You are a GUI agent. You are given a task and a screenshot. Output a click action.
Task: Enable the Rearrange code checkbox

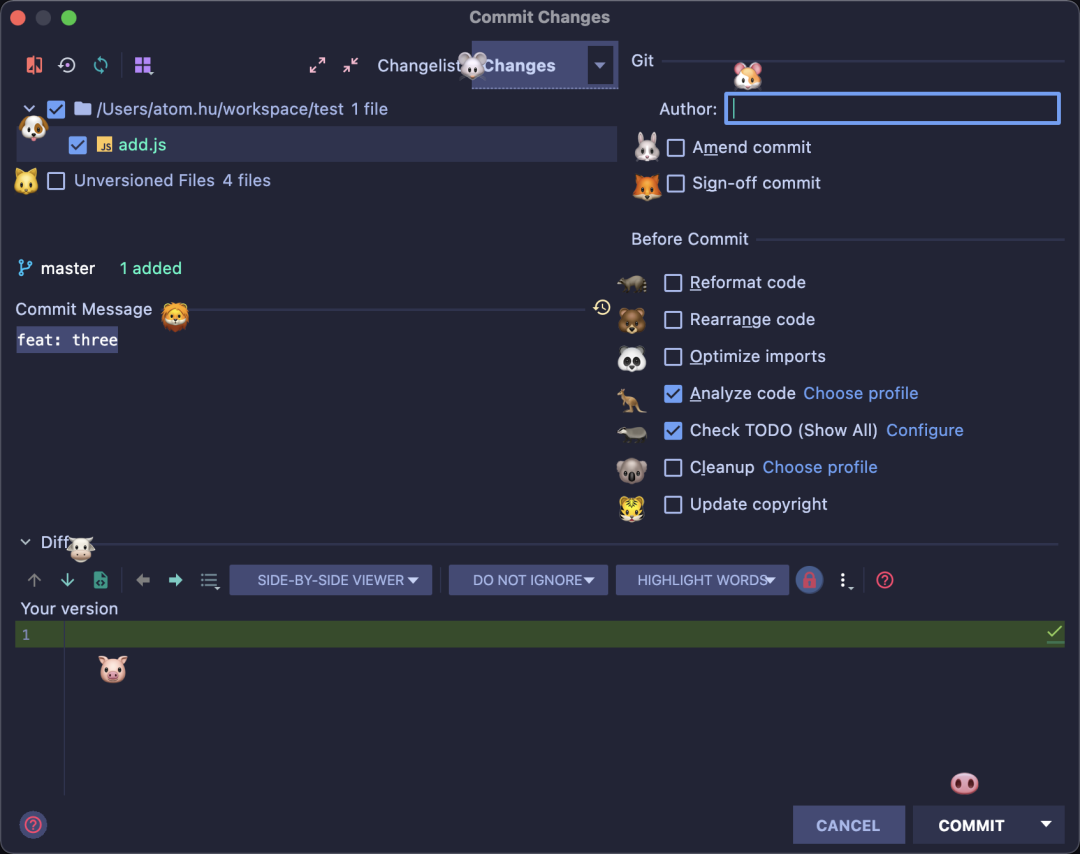pos(673,320)
